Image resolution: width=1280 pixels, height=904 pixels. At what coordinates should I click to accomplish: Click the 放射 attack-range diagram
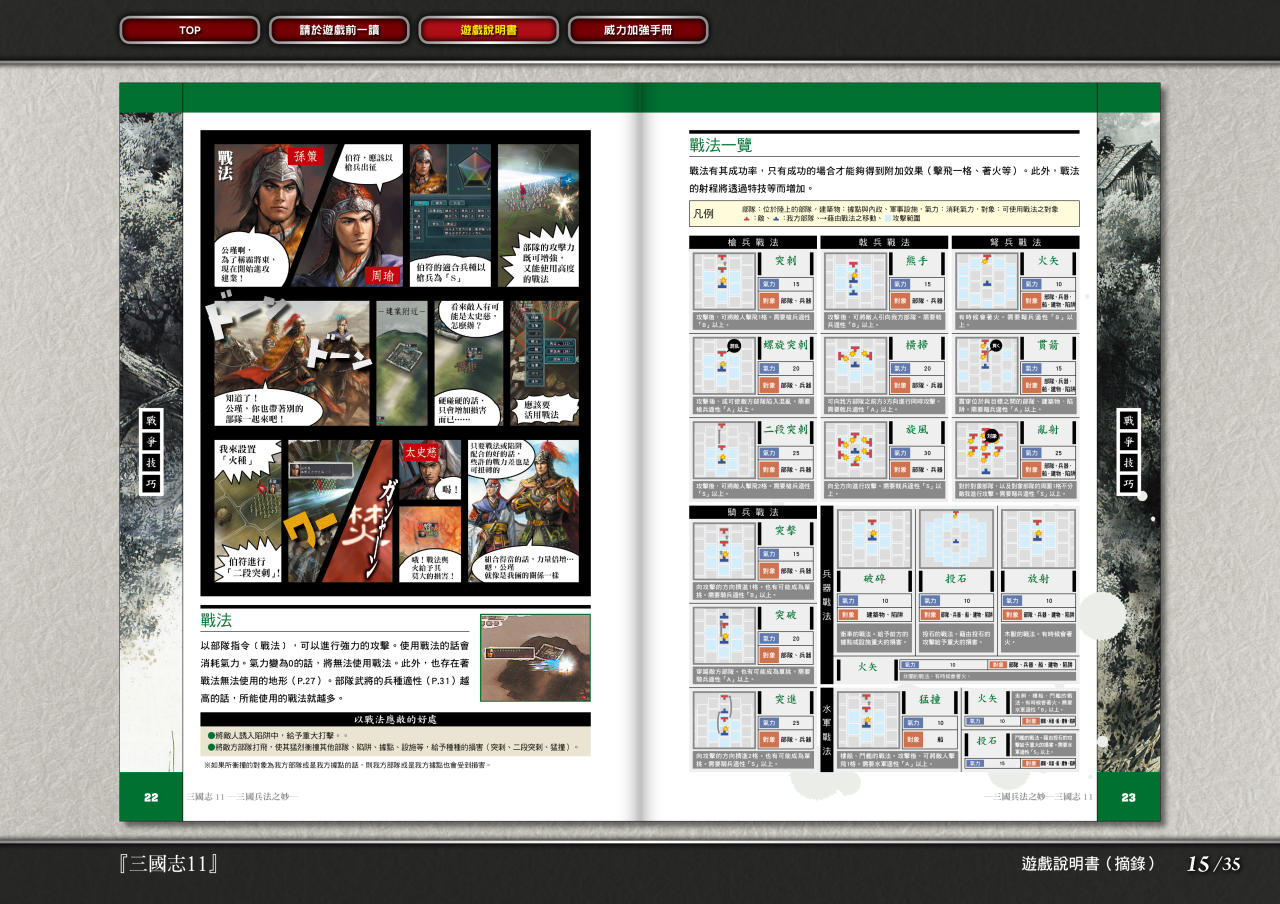click(1038, 538)
